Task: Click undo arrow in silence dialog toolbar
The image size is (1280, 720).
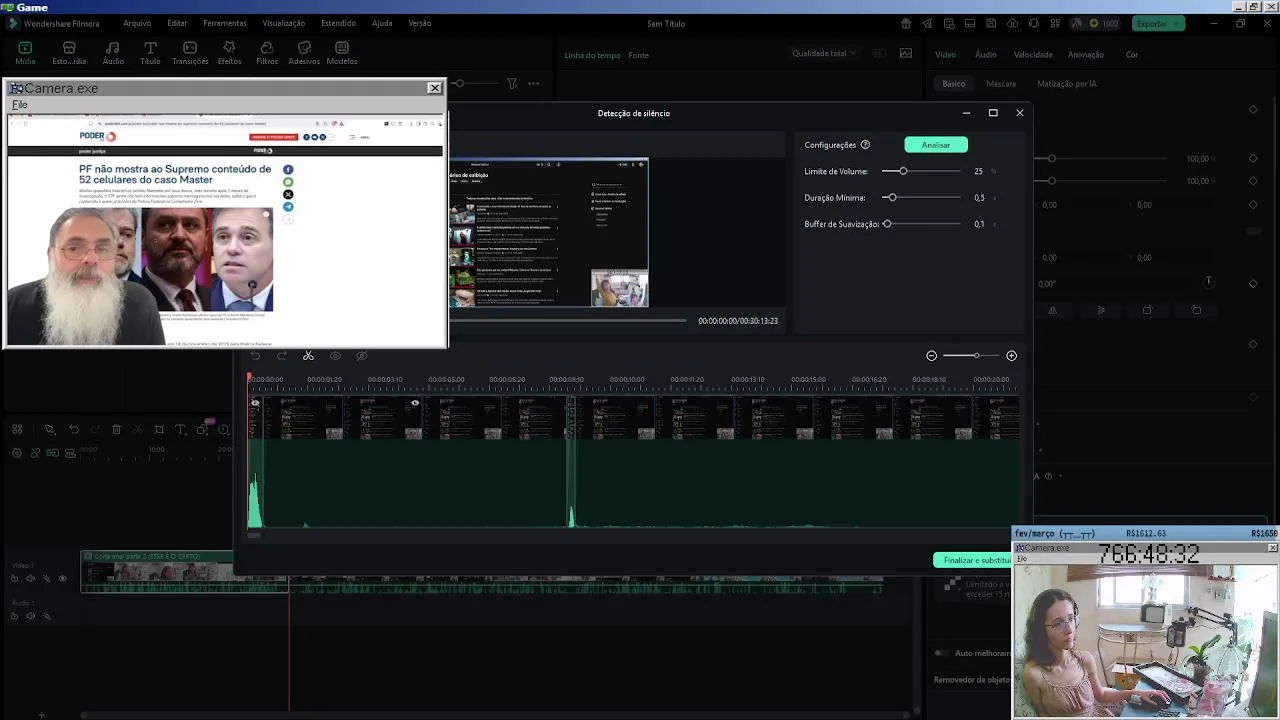Action: click(255, 356)
